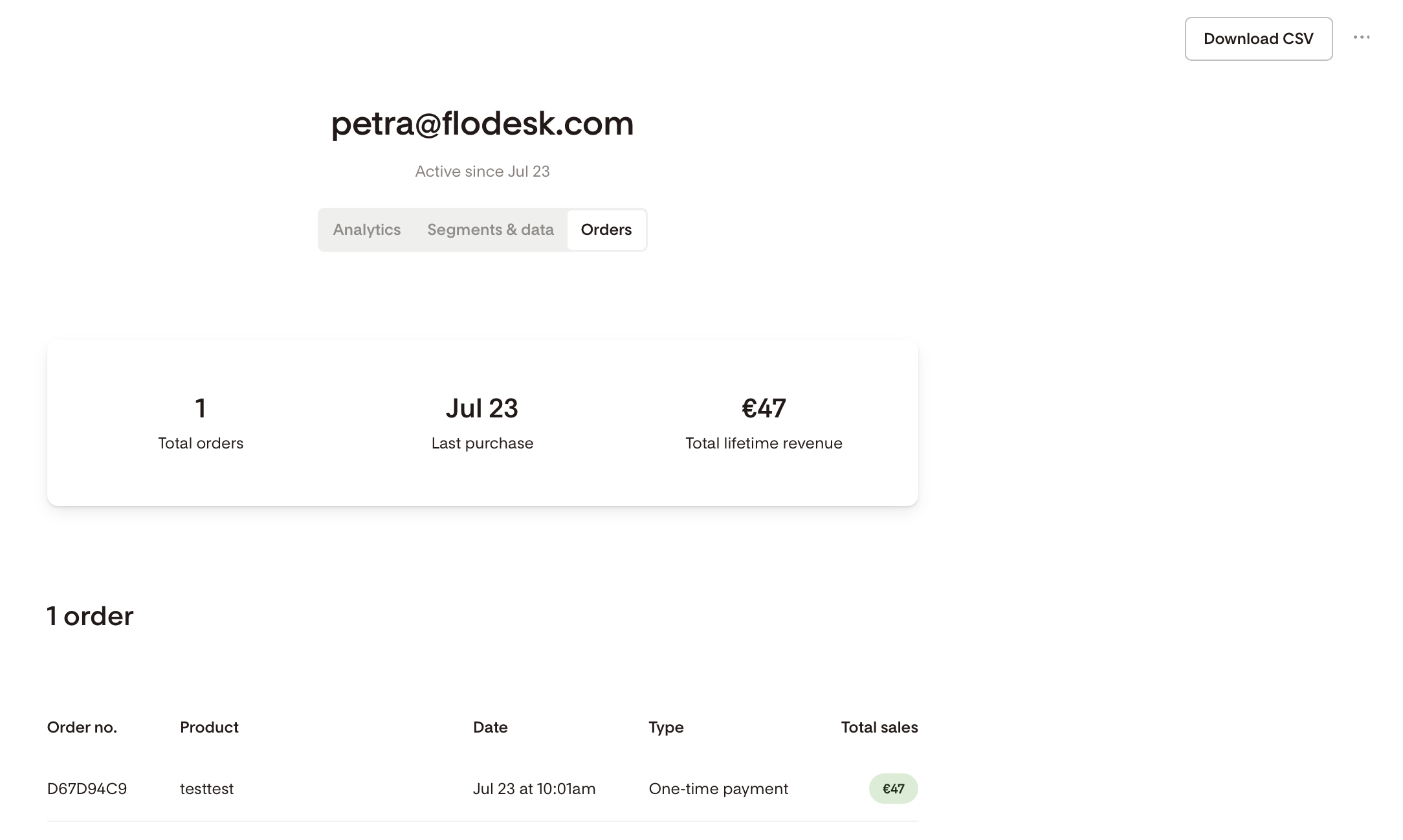Click the 1 order section heading
The image size is (1403, 840).
pyautogui.click(x=90, y=616)
